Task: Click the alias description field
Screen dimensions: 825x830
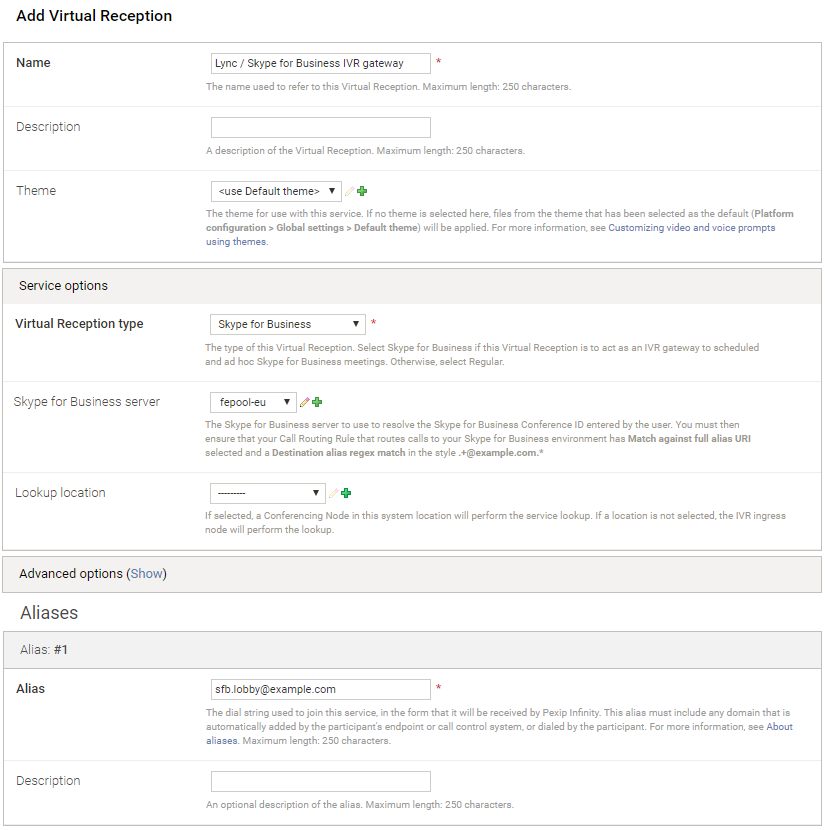Action: (x=320, y=781)
